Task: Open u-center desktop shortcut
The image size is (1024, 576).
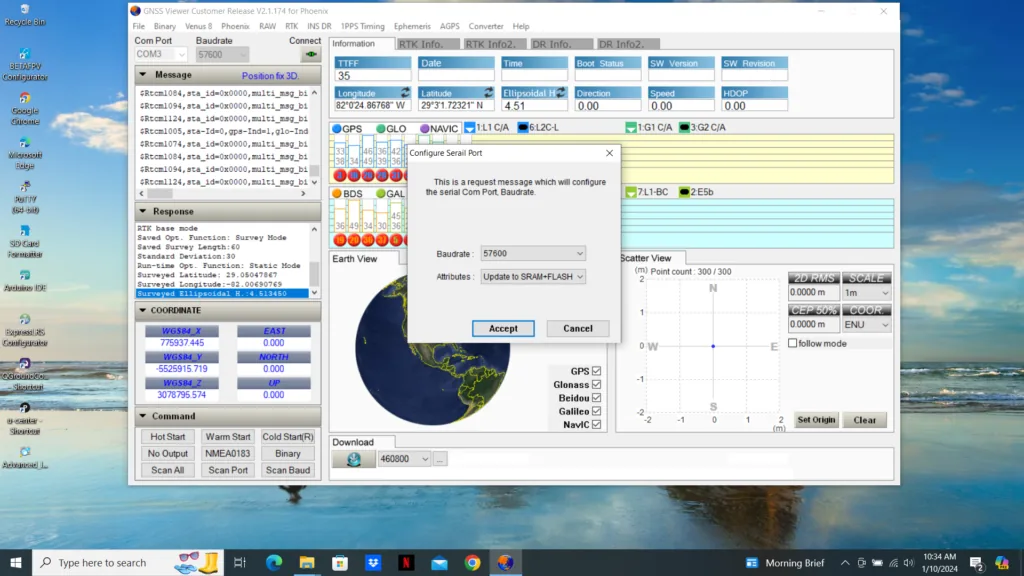Action: click(25, 419)
